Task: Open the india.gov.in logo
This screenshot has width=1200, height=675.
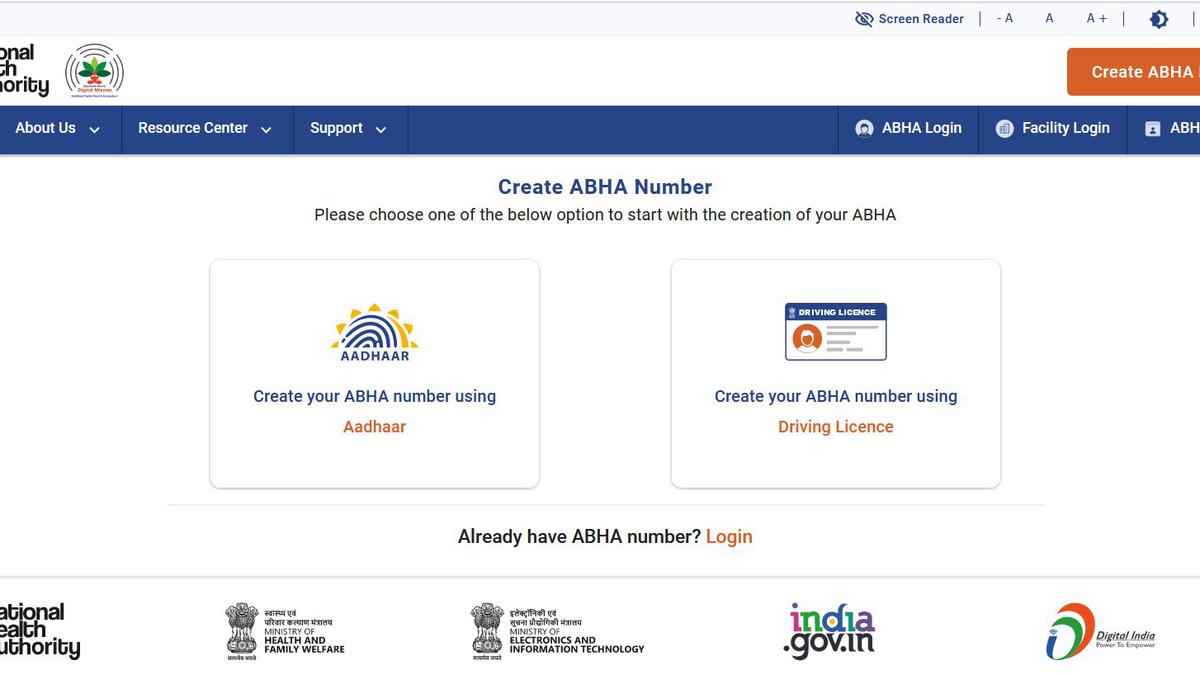Action: 831,631
